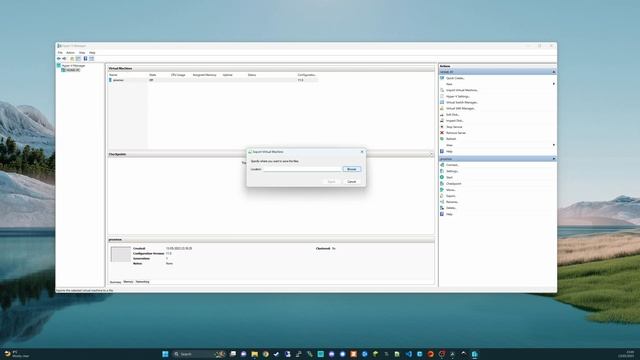Sort by the Configuration Version column header

307,75
